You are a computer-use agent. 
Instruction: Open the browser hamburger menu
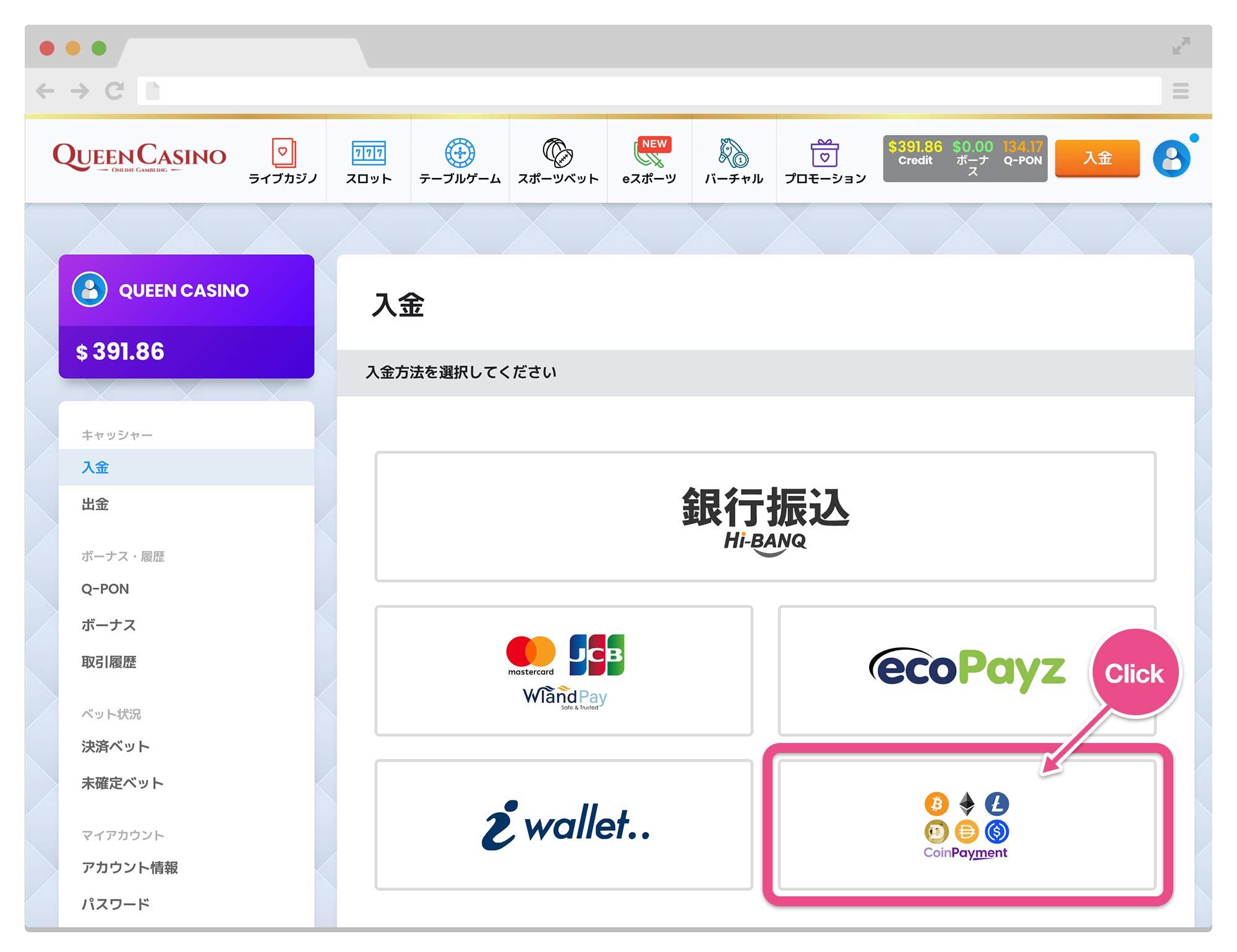[x=1181, y=91]
